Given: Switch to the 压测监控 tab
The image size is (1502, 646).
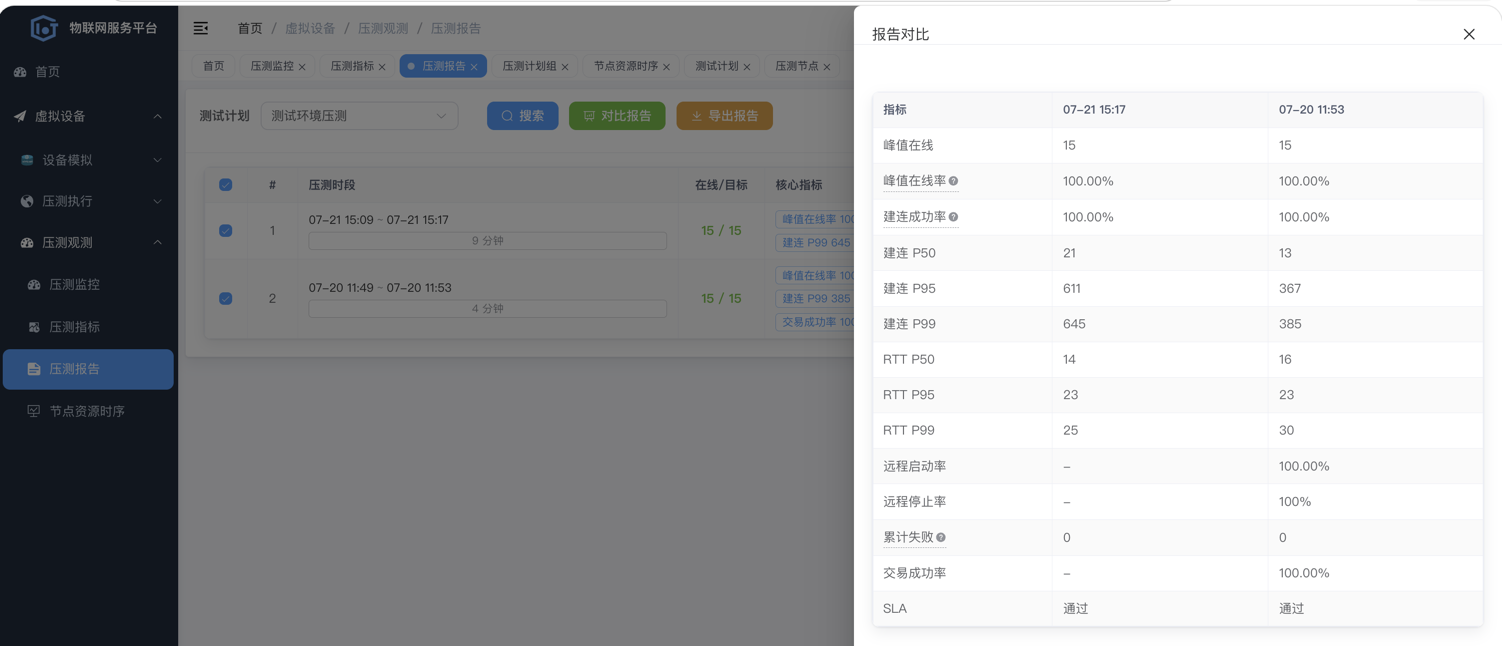Looking at the screenshot, I should (272, 66).
